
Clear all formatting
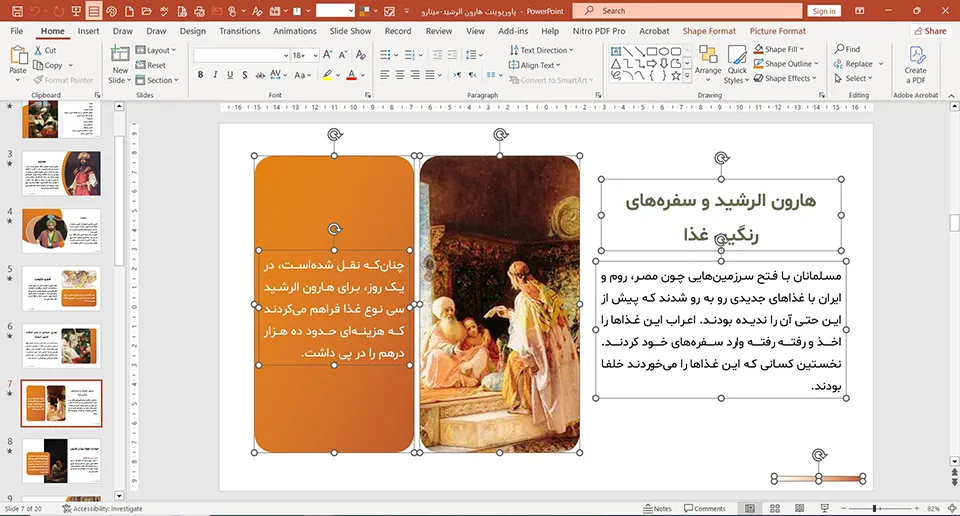point(361,54)
